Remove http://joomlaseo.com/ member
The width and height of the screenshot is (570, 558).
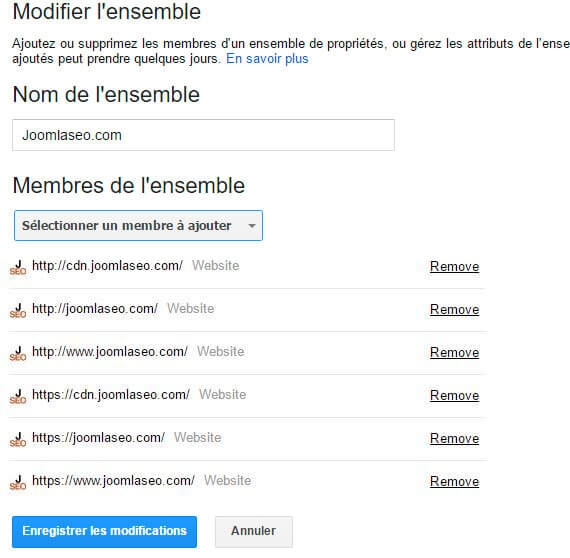(454, 309)
